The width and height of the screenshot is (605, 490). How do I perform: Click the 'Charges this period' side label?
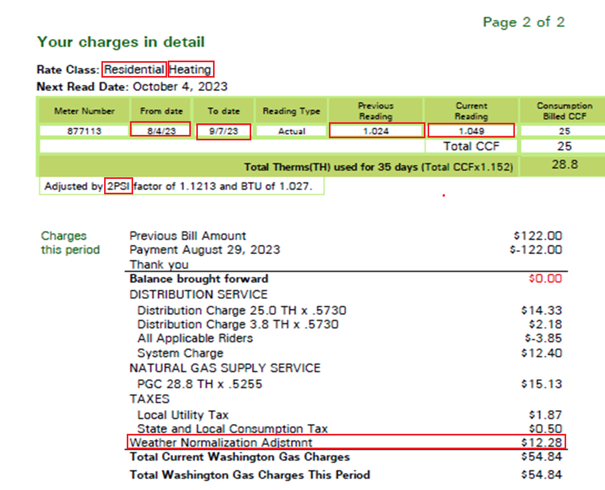click(x=70, y=243)
